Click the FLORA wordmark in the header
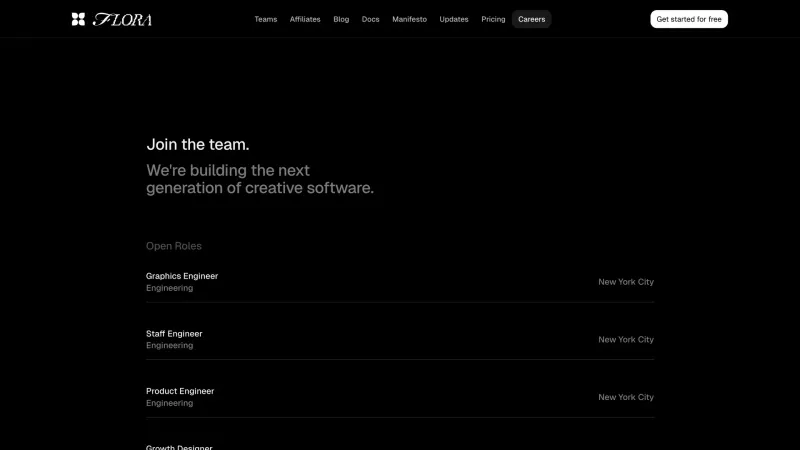 coord(122,19)
